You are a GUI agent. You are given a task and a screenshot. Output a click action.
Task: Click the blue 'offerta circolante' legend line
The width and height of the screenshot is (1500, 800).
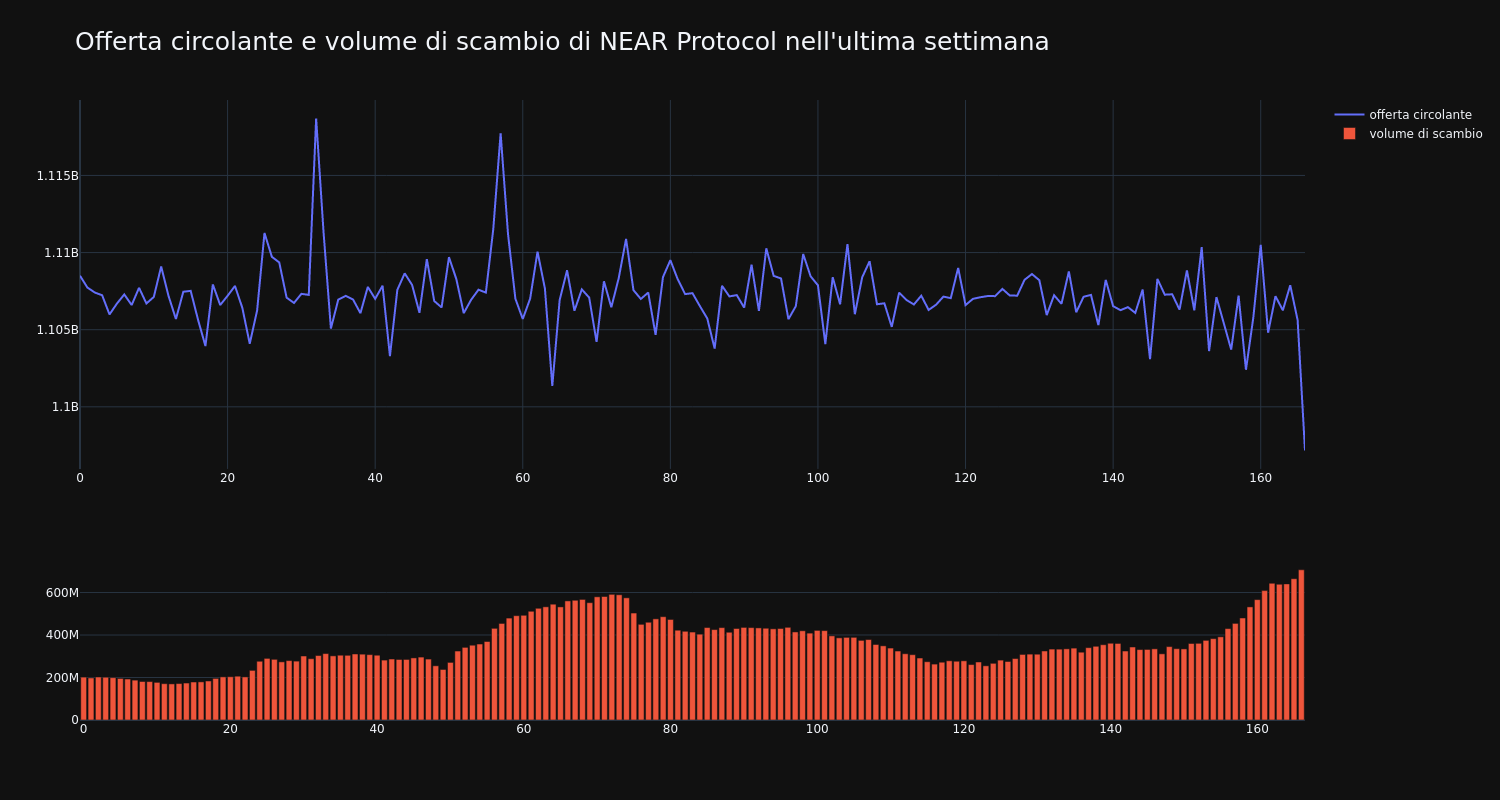tap(1349, 115)
